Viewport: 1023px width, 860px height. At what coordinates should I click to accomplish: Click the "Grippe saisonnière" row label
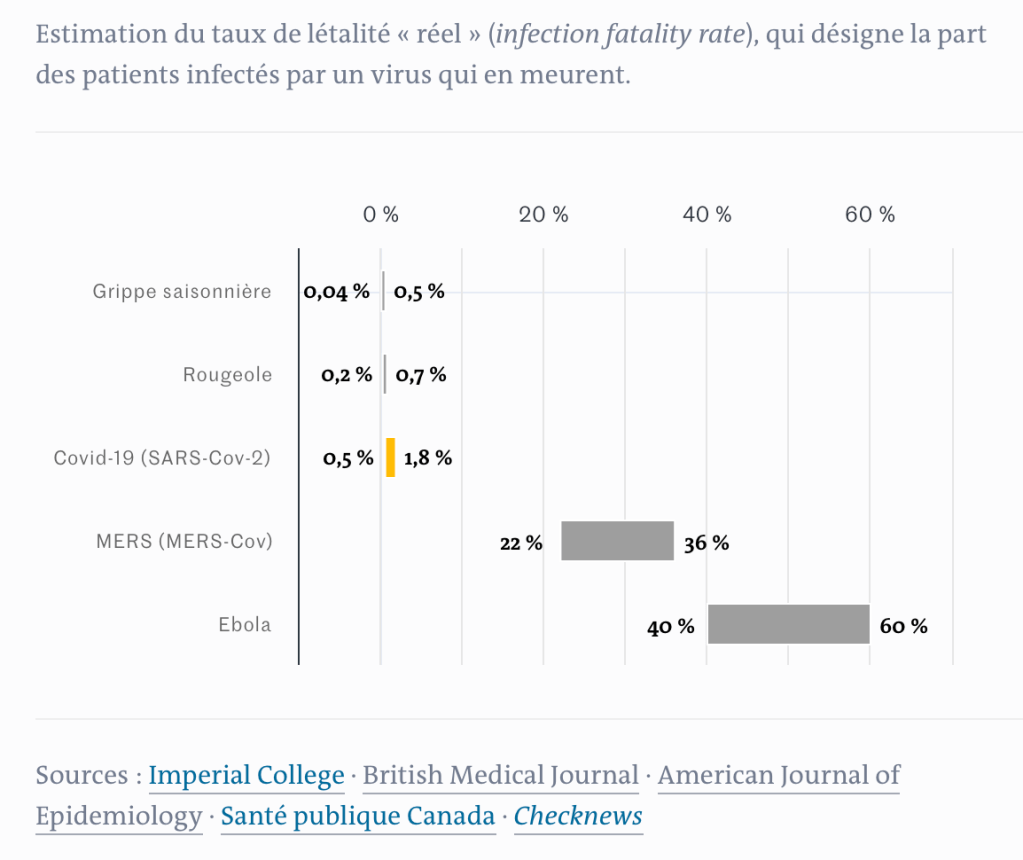coord(182,292)
